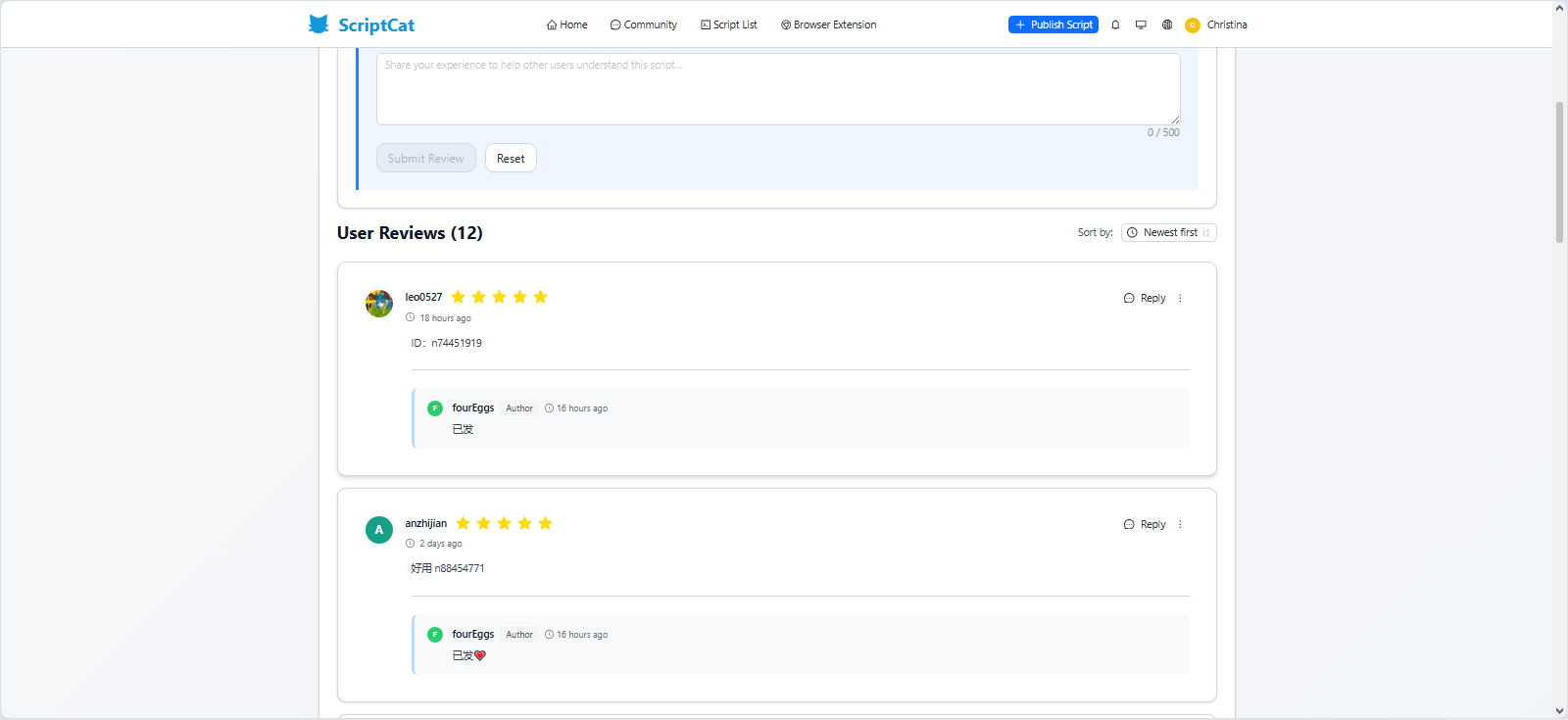
Task: Click Christina's user avatar icon
Action: point(1192,25)
